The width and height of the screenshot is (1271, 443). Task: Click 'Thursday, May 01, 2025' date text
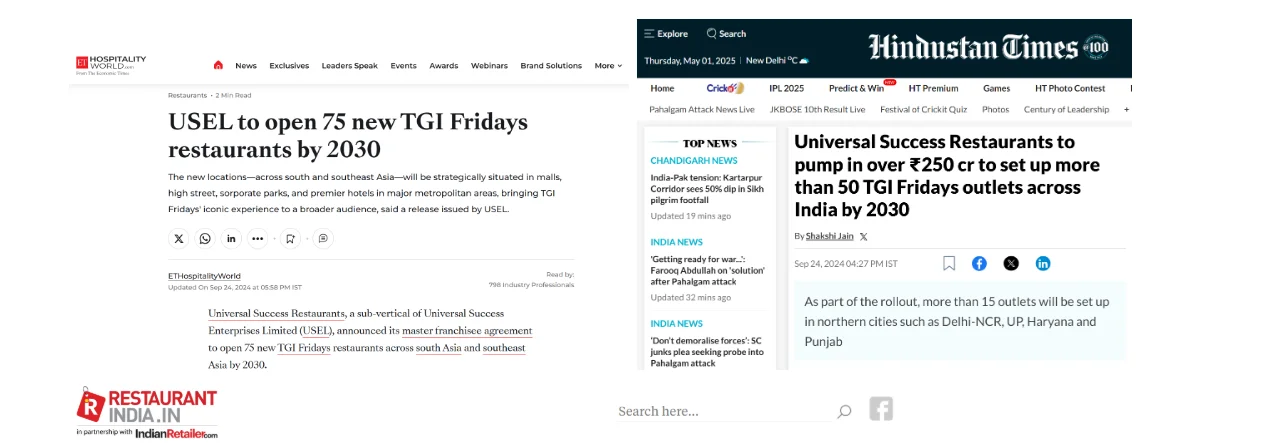[691, 60]
